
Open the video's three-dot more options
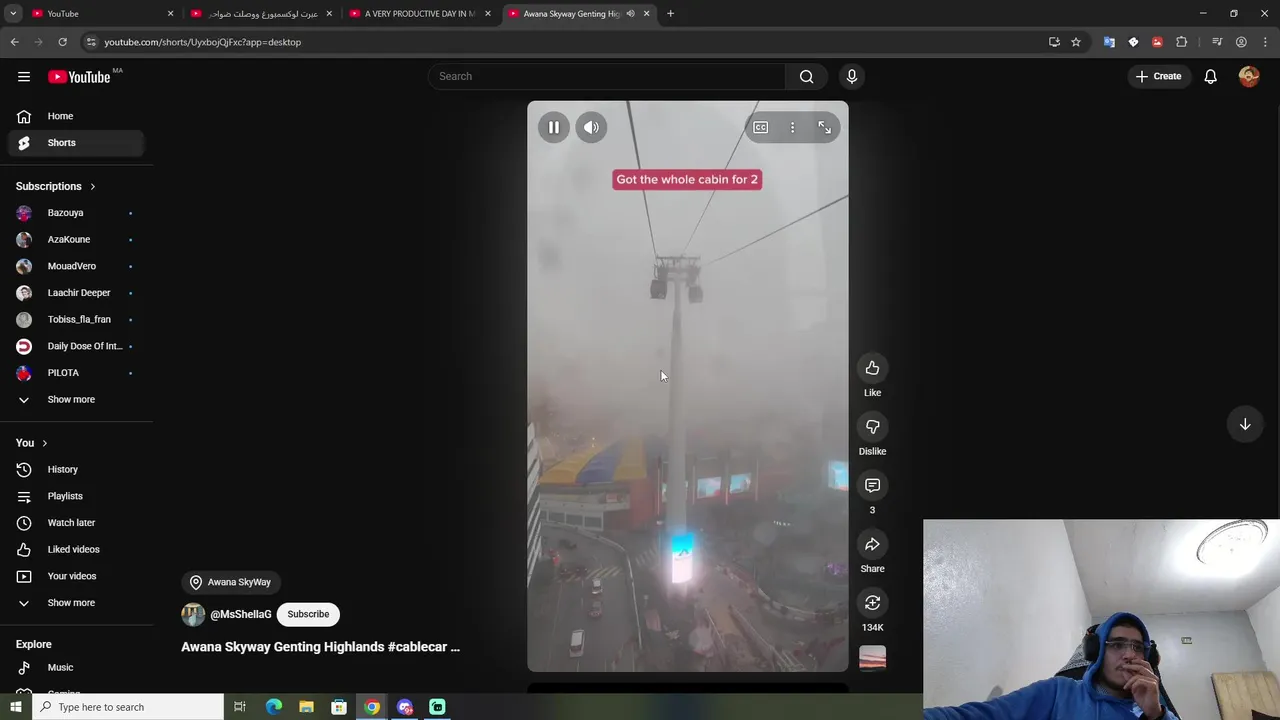tap(792, 127)
